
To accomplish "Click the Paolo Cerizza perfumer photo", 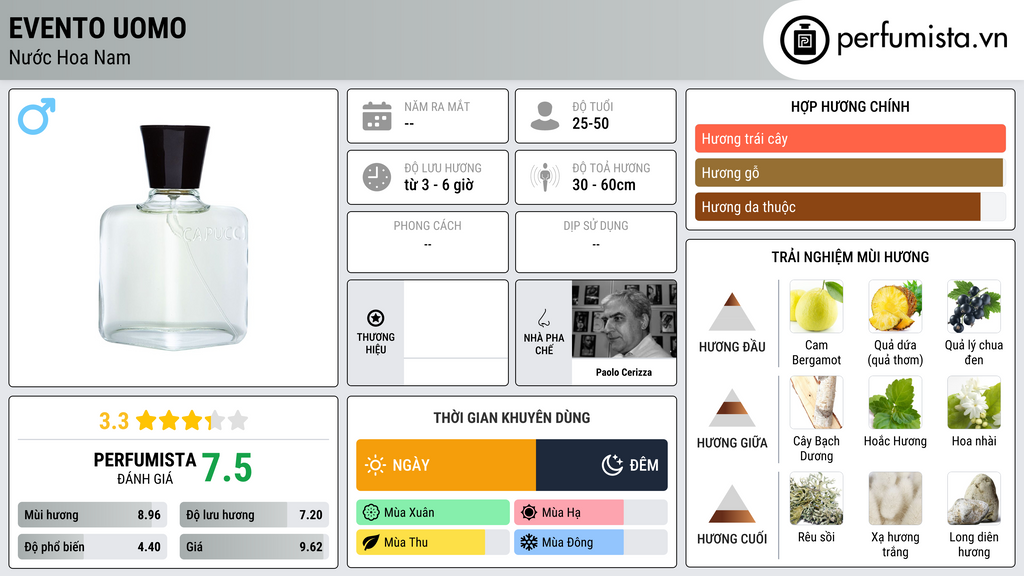I will [624, 319].
